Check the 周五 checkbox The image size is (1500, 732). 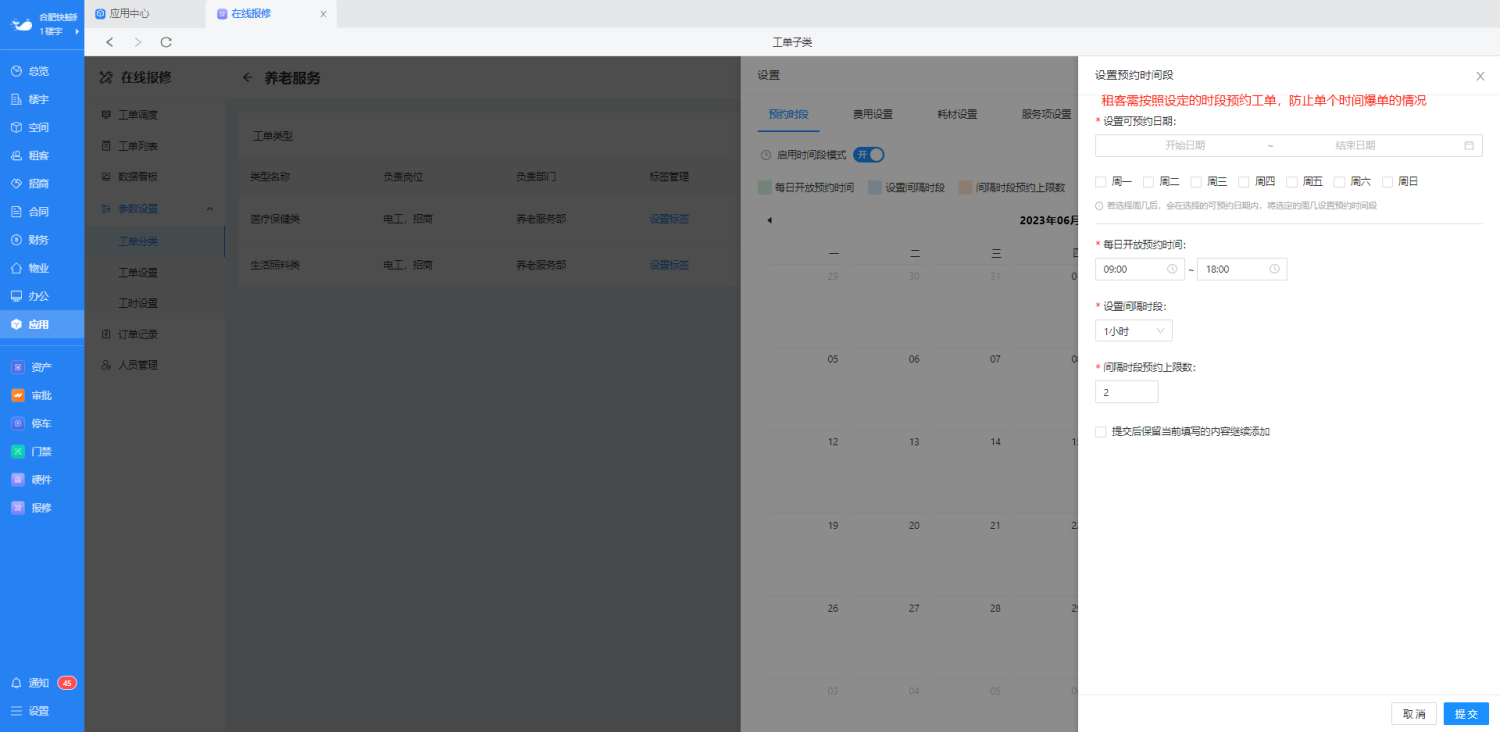pos(1292,182)
